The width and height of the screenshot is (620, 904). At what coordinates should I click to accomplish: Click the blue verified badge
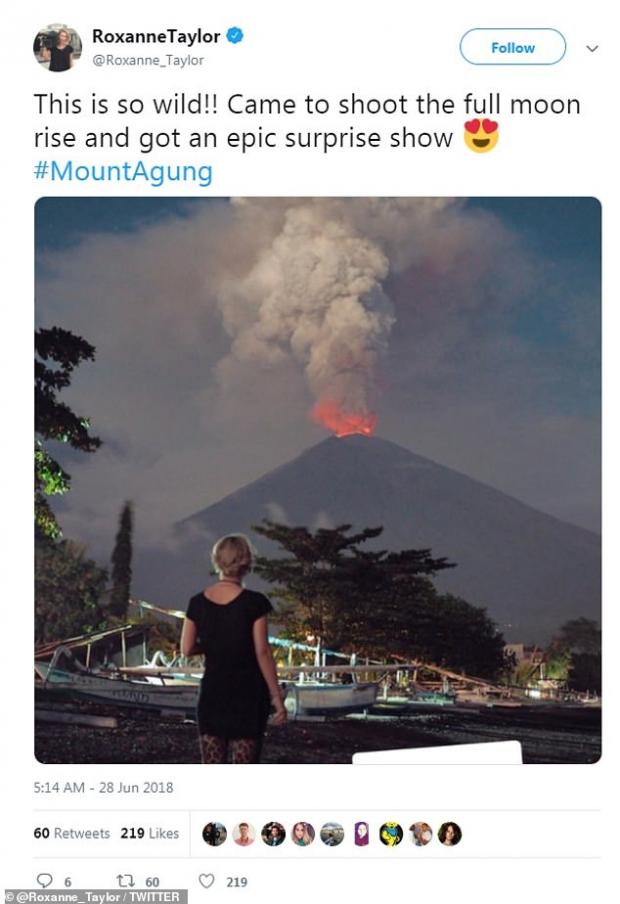tap(235, 36)
